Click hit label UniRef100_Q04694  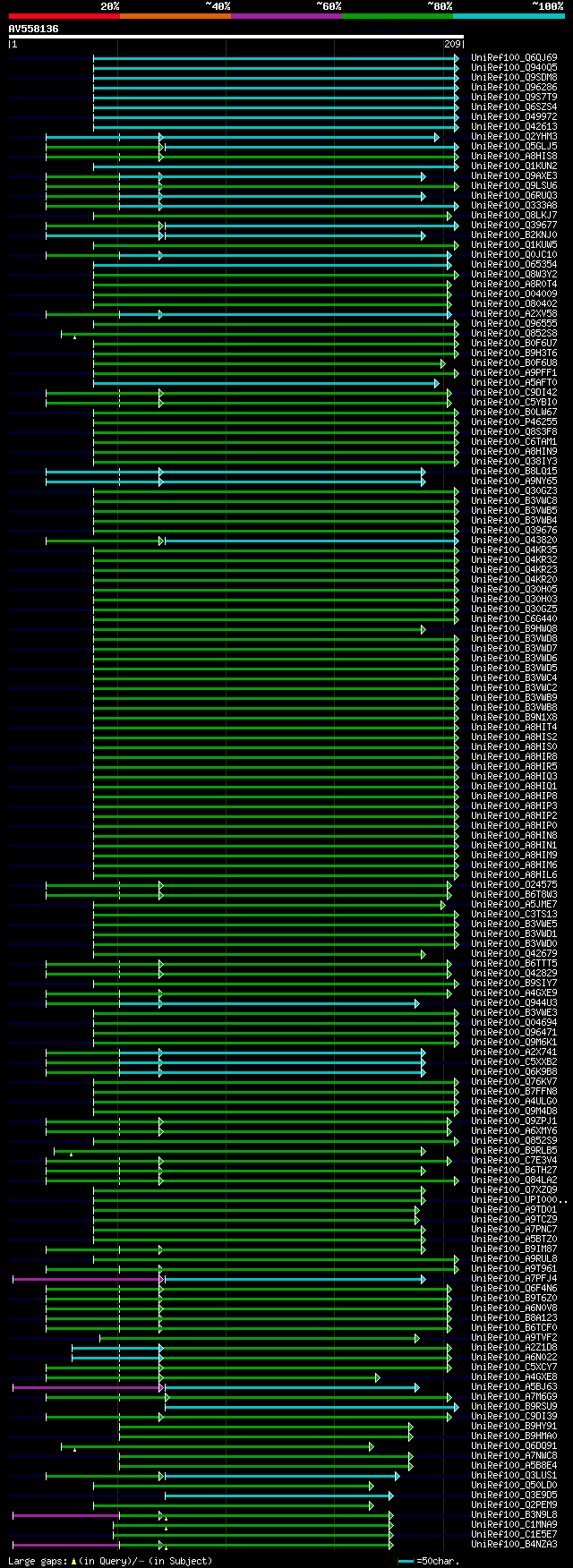coord(514,1022)
